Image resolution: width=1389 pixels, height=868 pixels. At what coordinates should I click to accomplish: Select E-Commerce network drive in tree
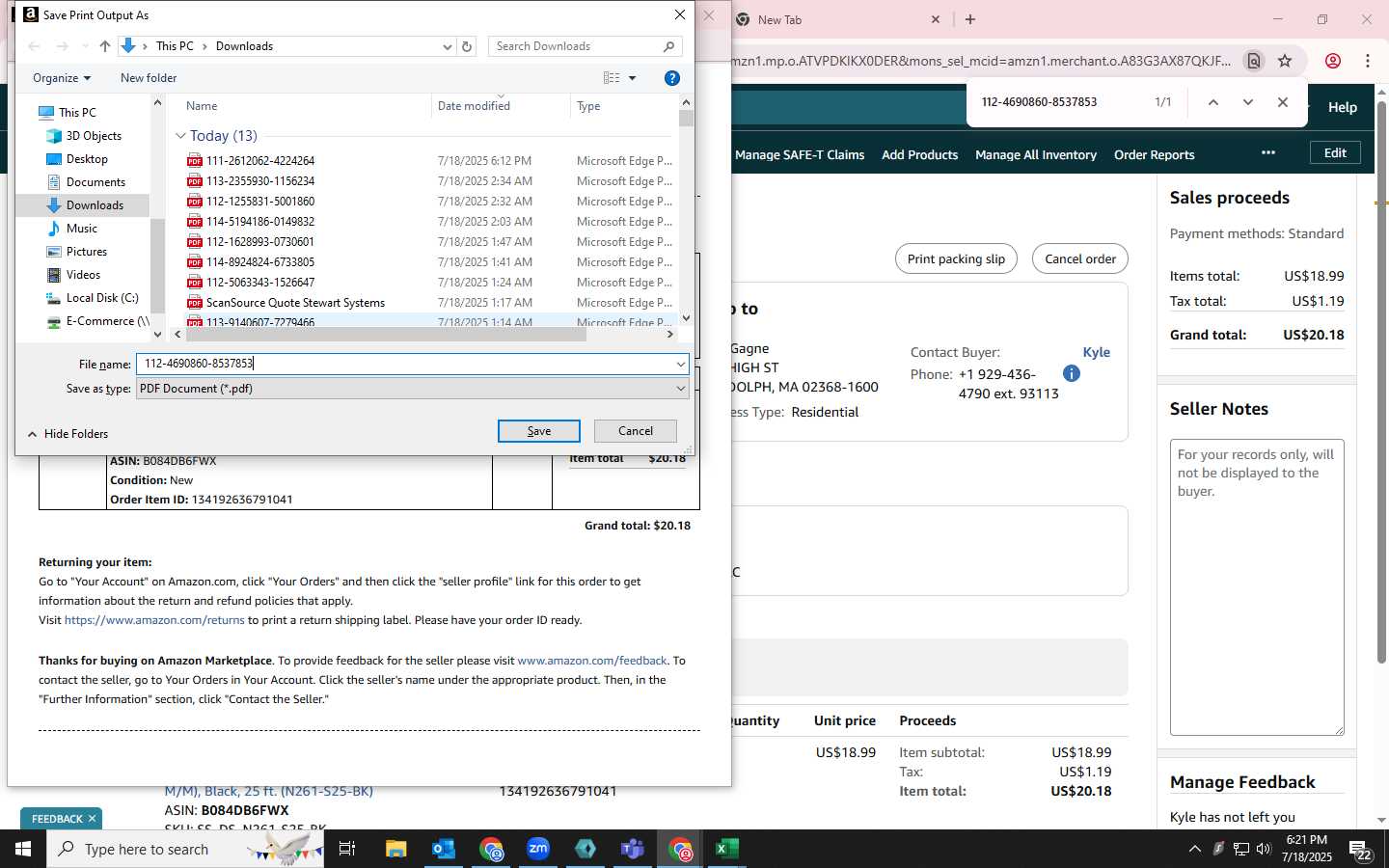107,321
